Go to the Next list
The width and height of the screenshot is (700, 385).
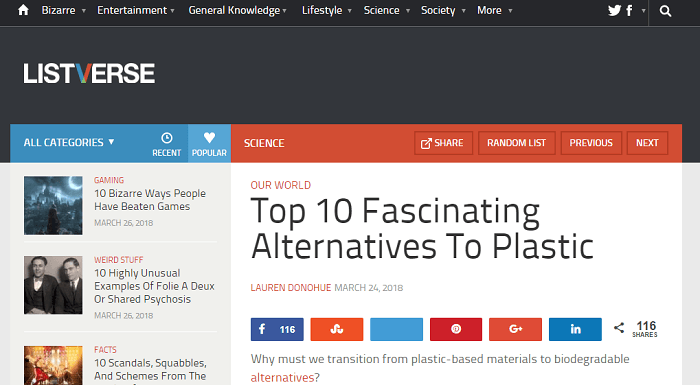point(647,143)
